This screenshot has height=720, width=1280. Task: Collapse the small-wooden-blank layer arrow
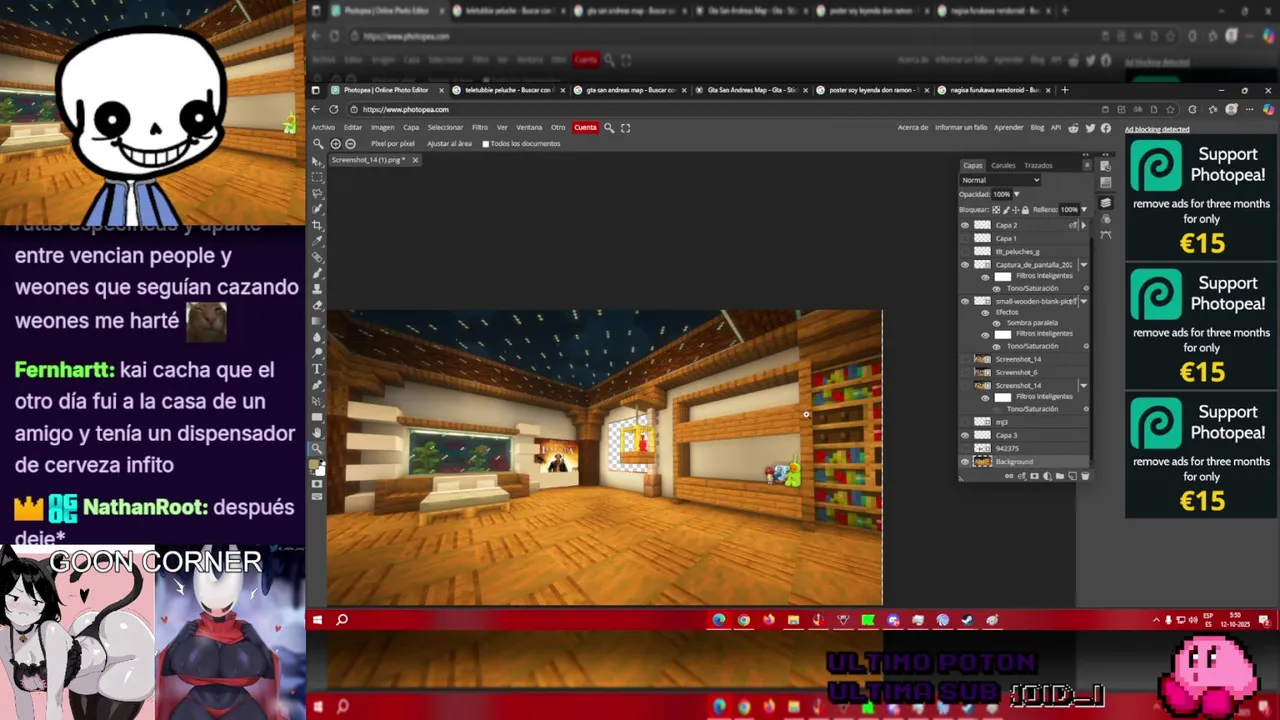[x=1084, y=301]
